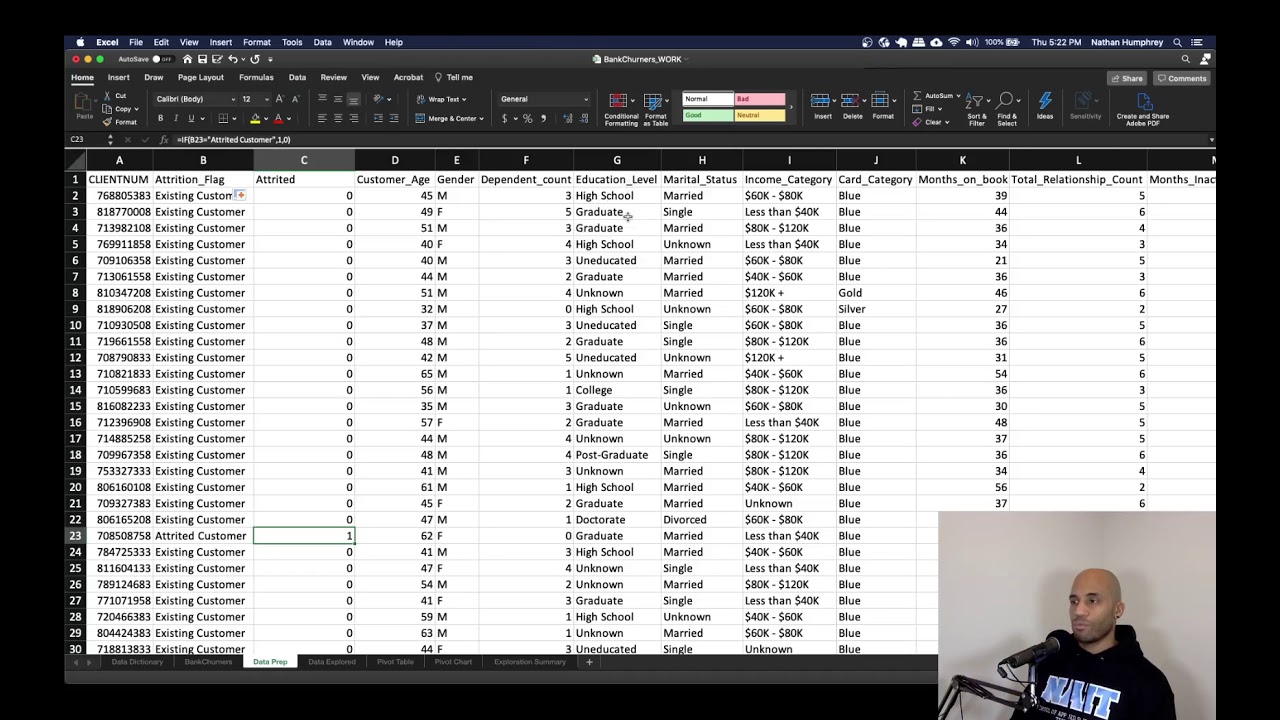
Task: Click the Share button
Action: pos(1127,78)
